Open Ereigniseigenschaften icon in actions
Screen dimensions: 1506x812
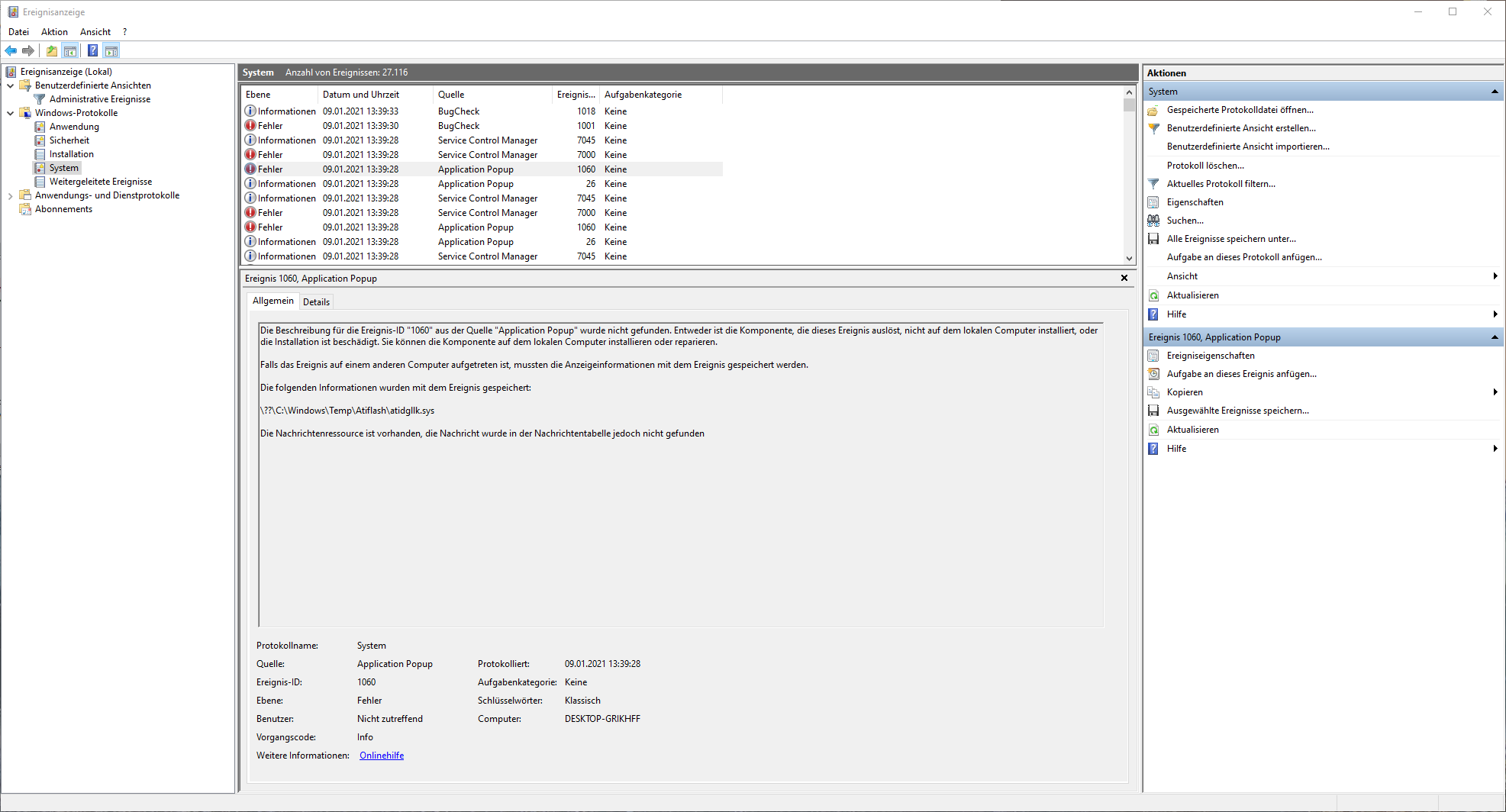[x=1153, y=356]
